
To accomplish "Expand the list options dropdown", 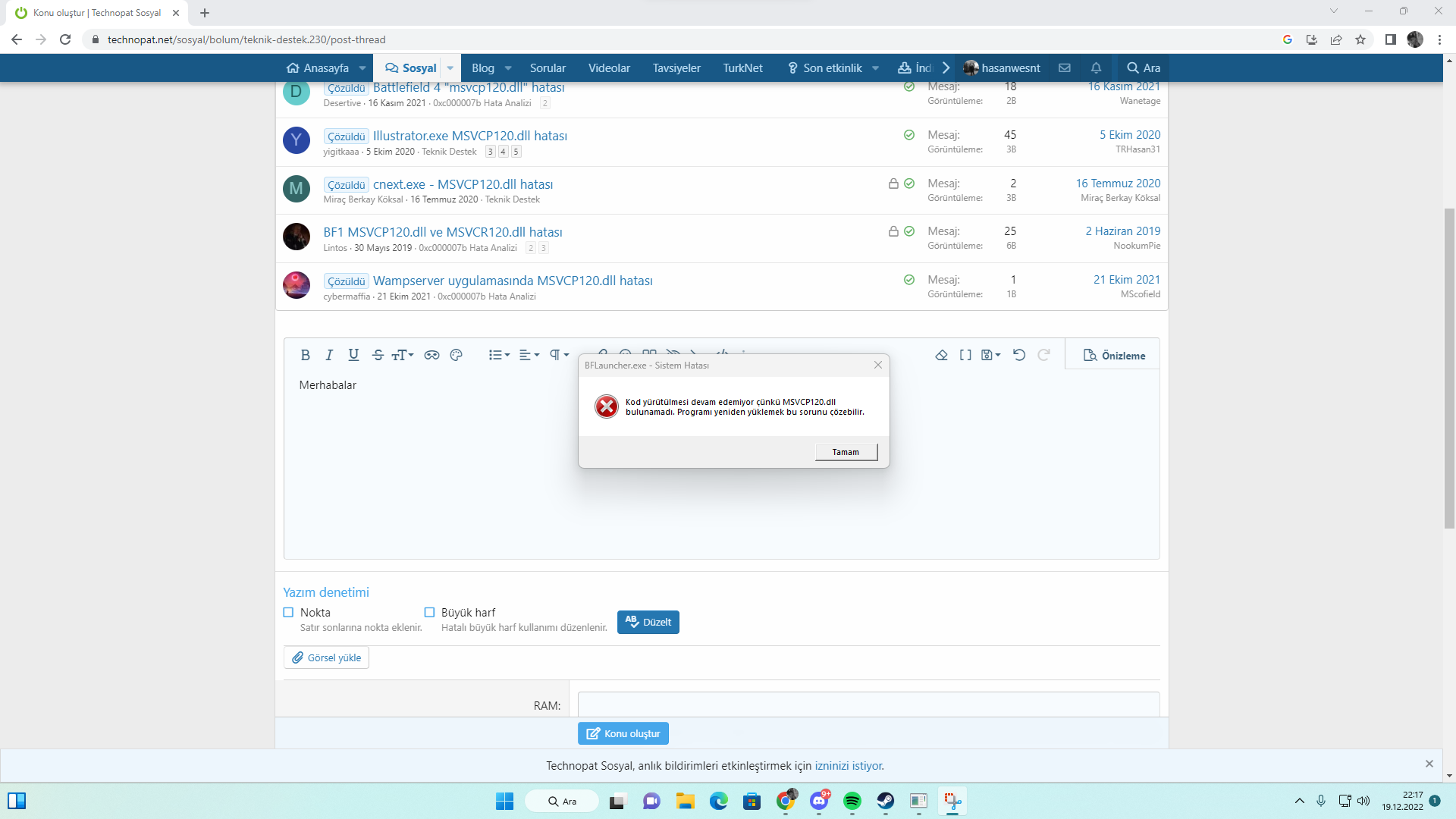I will coord(499,355).
